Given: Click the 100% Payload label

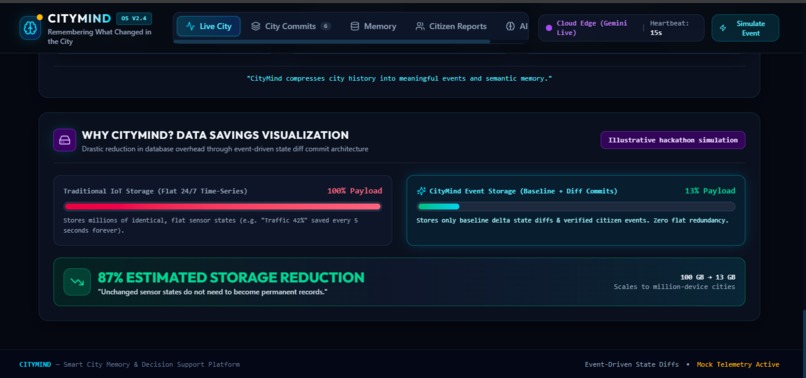Looking at the screenshot, I should pos(355,191).
